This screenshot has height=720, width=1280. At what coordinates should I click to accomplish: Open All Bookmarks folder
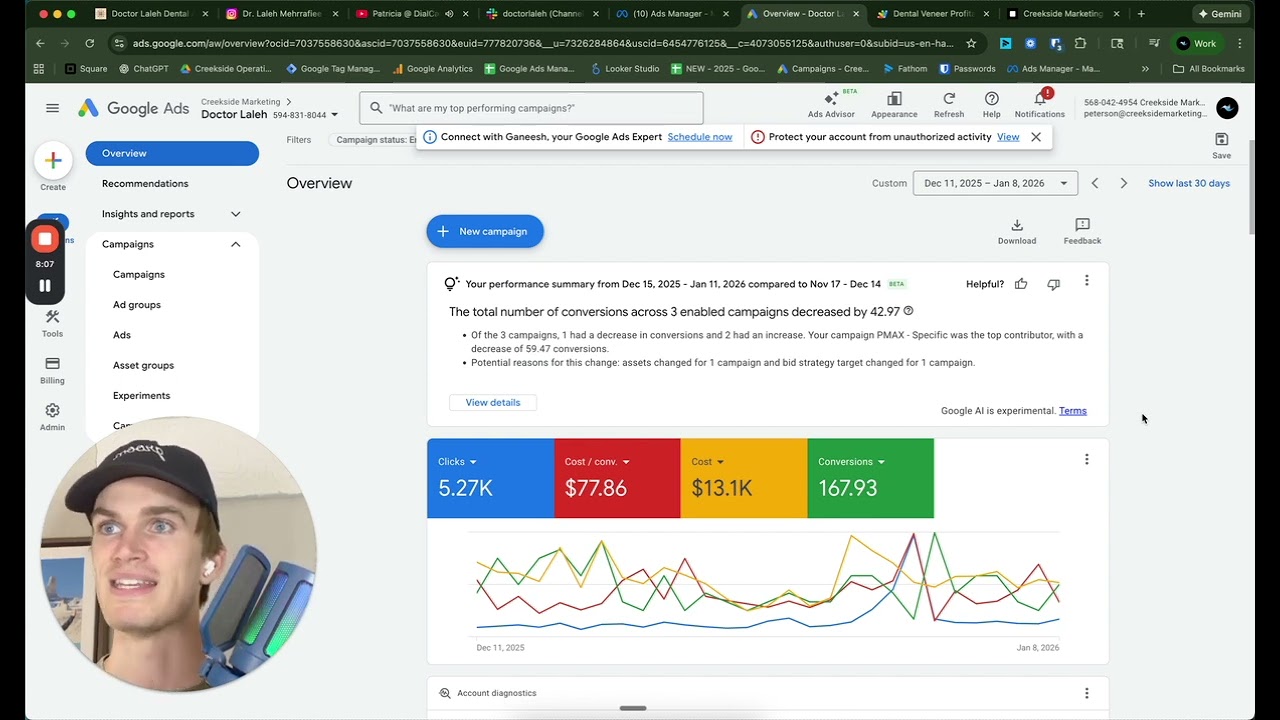[x=1208, y=69]
